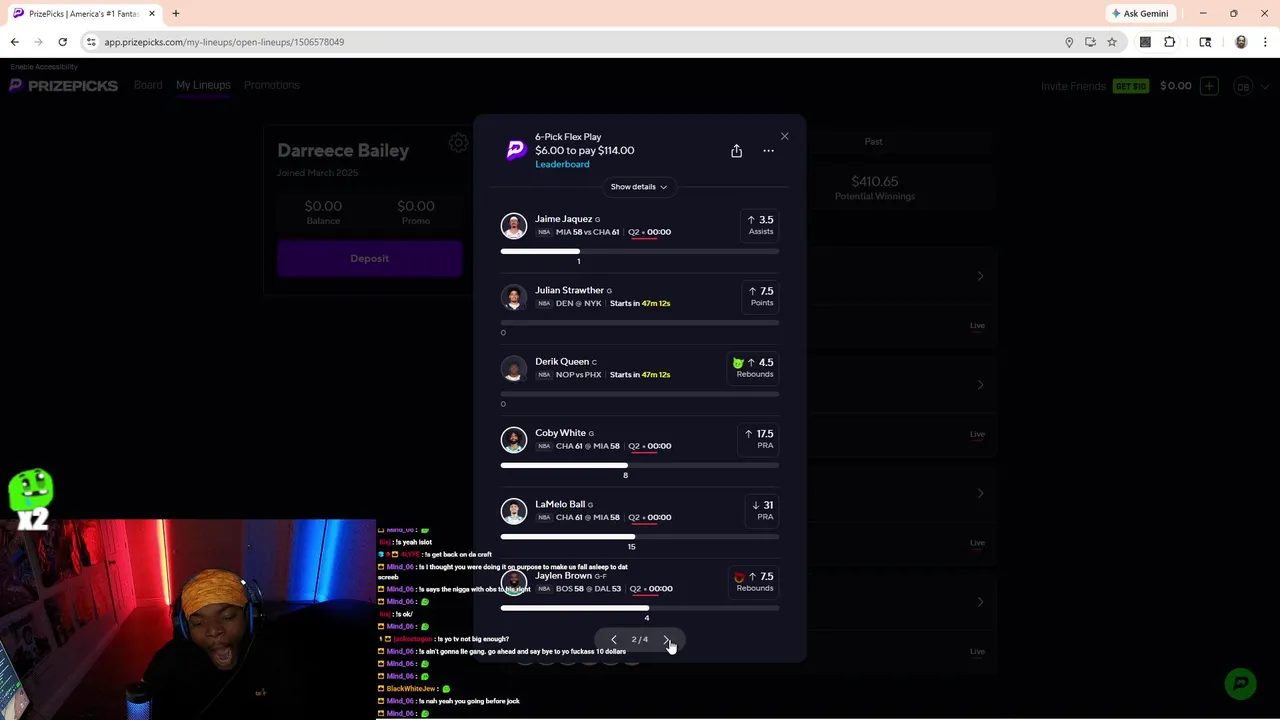The height and width of the screenshot is (720, 1280).
Task: Click the PrizePicks logo in header
Action: click(64, 86)
